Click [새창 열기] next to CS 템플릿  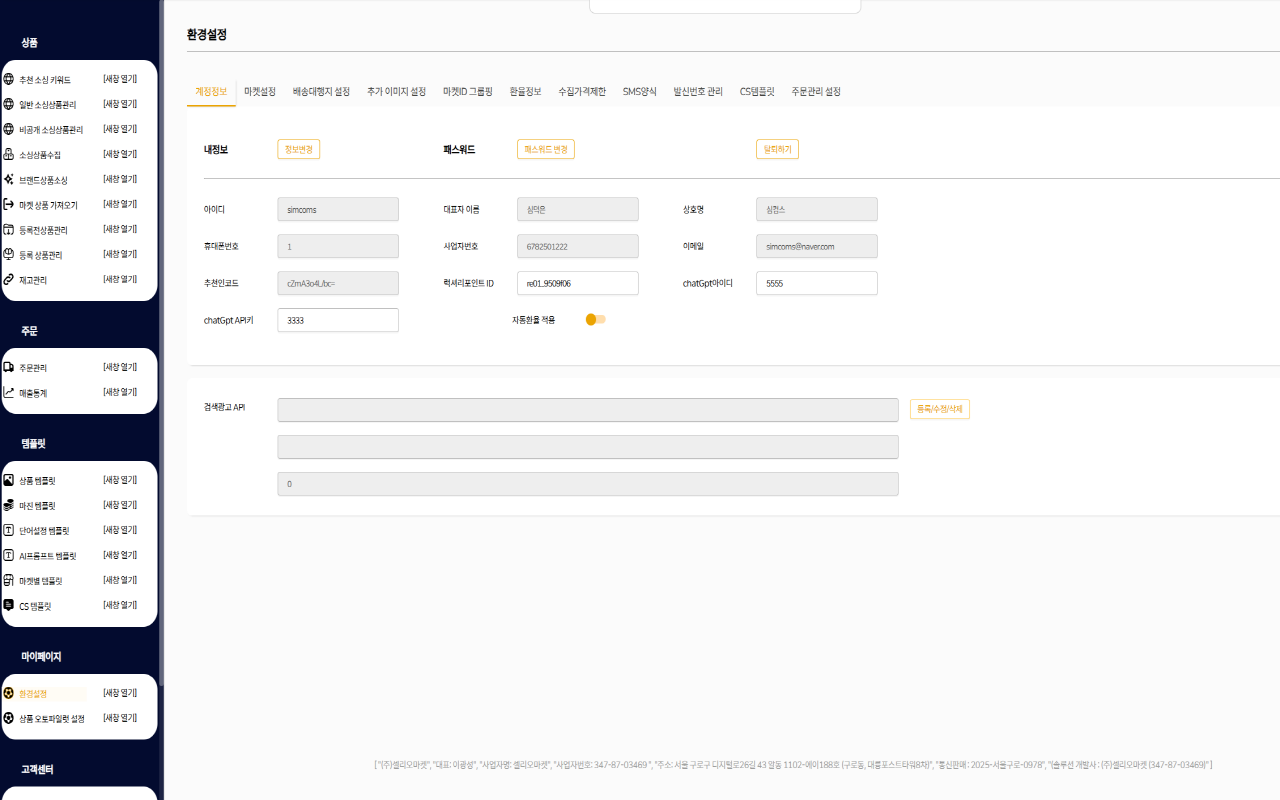120,605
